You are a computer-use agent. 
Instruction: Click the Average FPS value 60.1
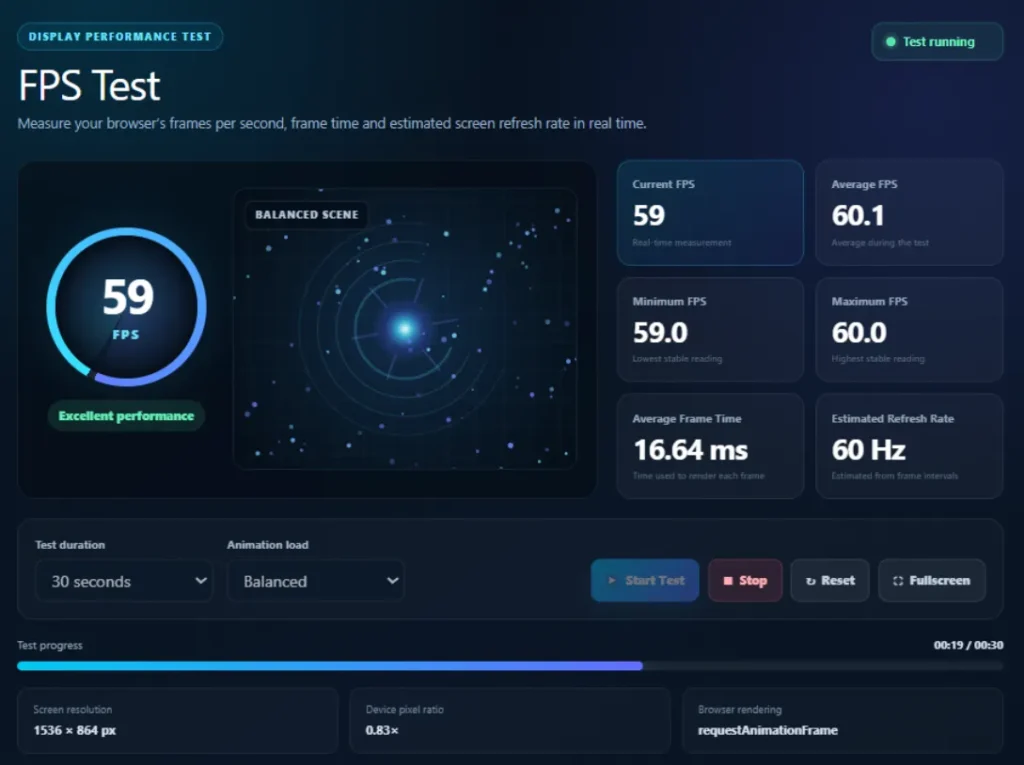858,216
